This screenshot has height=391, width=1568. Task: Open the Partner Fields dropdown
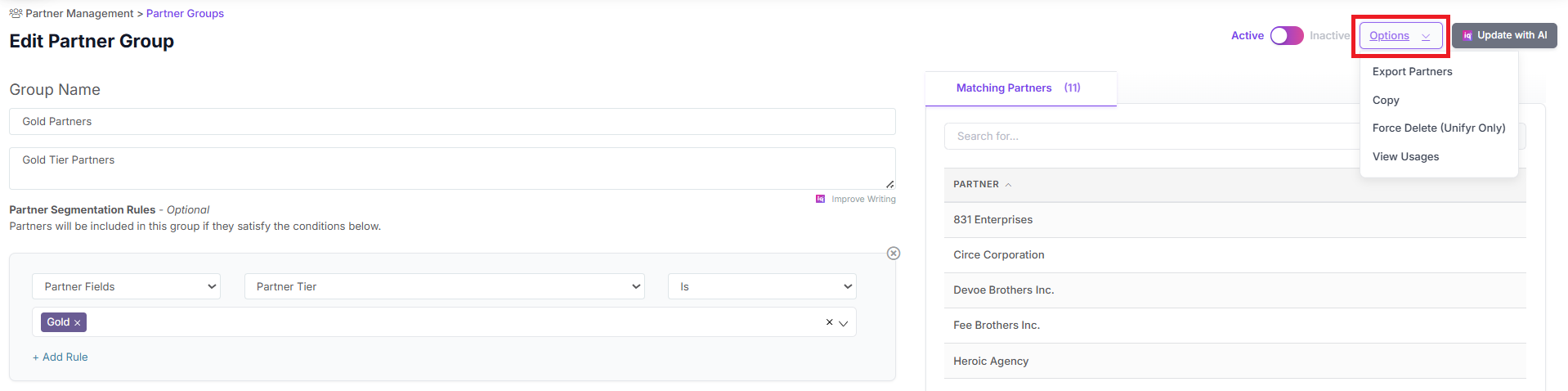point(127,286)
